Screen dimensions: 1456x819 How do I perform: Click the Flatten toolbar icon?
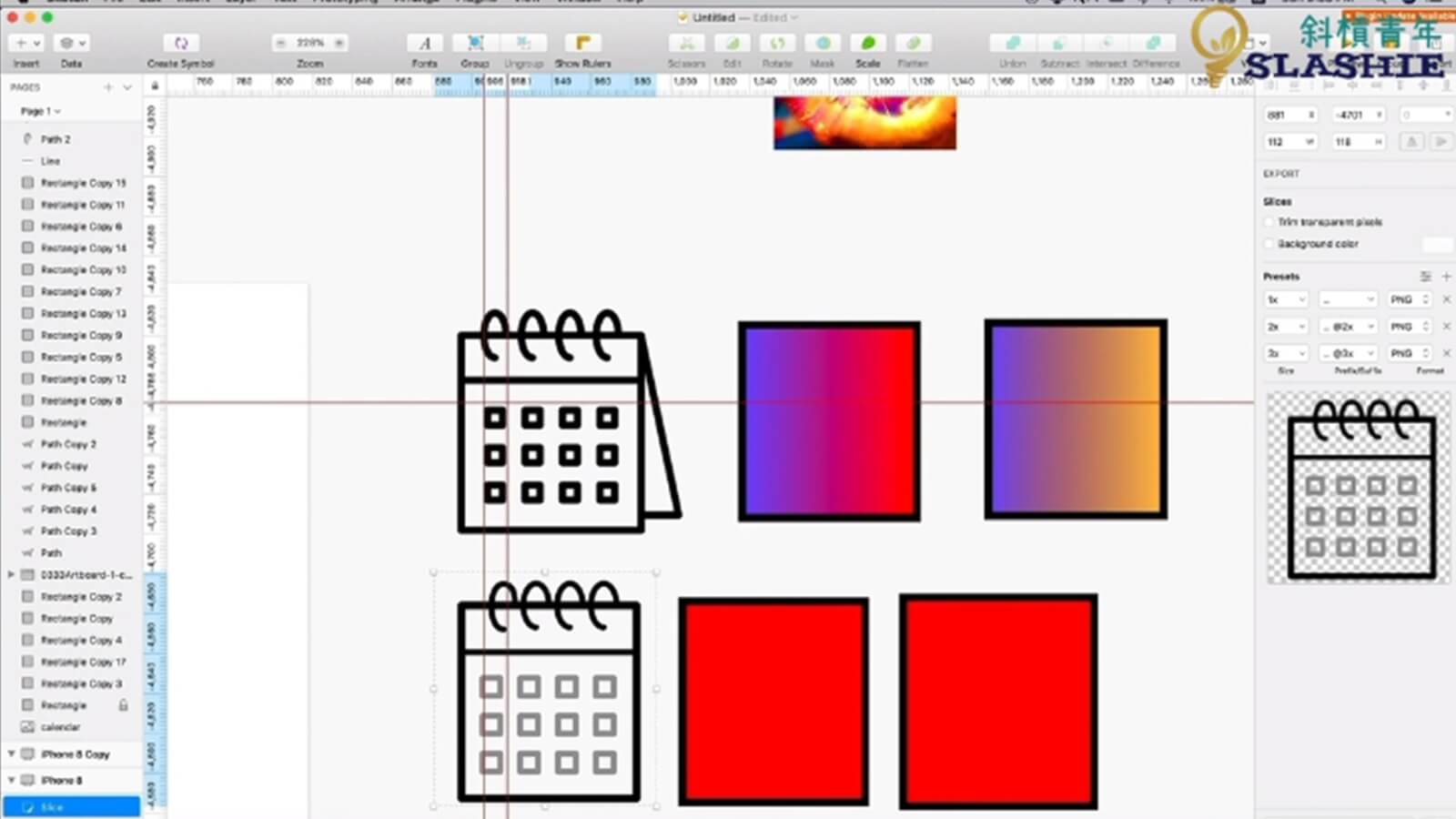point(913,43)
